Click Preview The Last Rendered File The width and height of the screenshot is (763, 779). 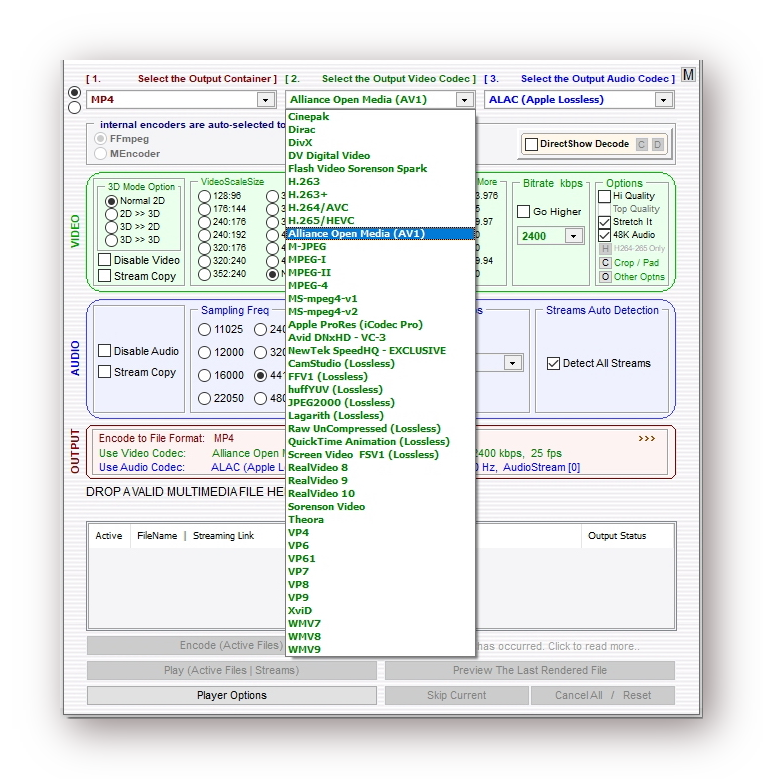click(530, 671)
